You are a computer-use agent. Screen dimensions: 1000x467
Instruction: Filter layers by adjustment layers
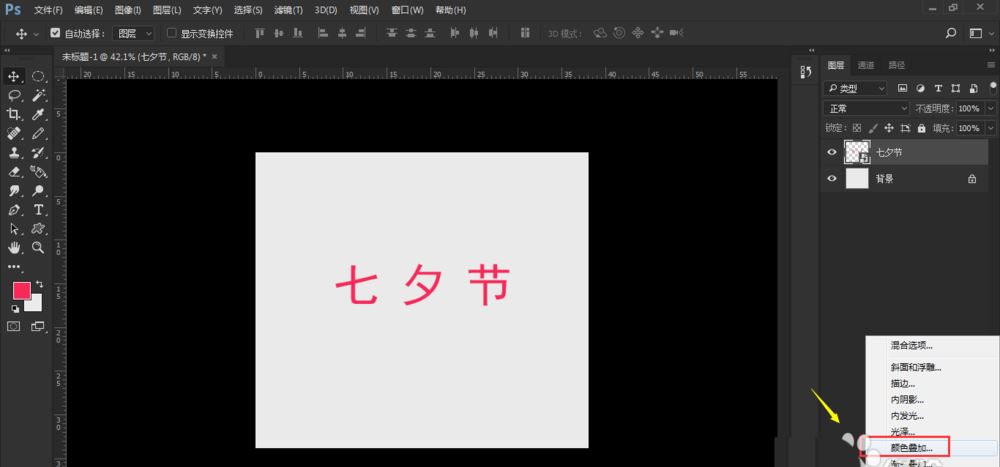920,88
